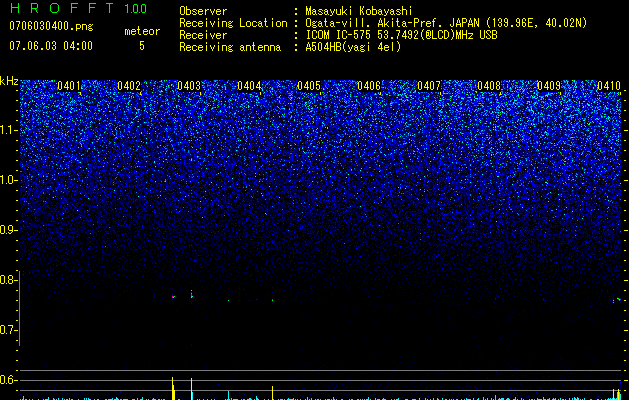Image resolution: width=629 pixels, height=400 pixels.
Task: Click the "Receiver" field label
Action: (203, 35)
